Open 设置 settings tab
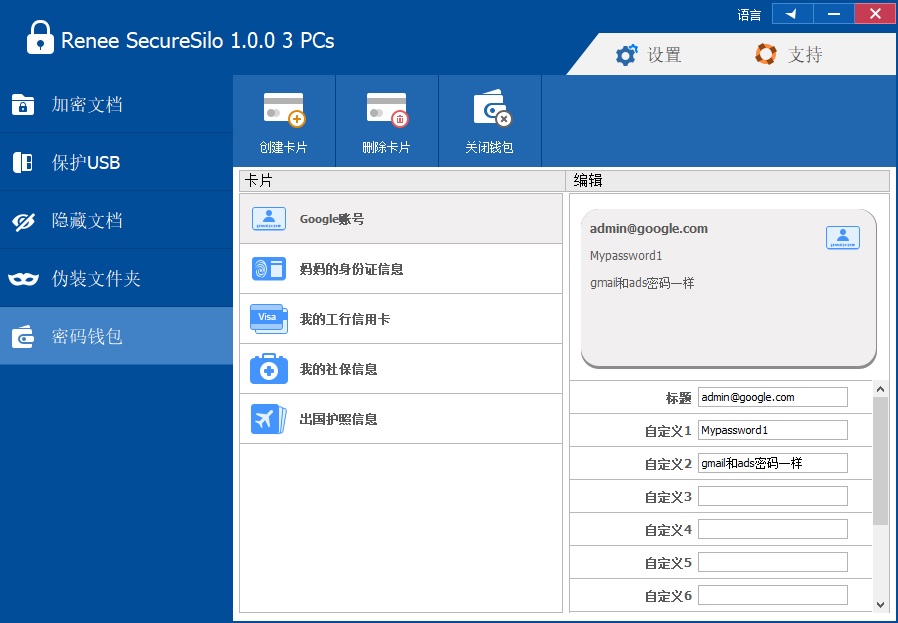Viewport: 898px width, 623px height. click(x=648, y=54)
